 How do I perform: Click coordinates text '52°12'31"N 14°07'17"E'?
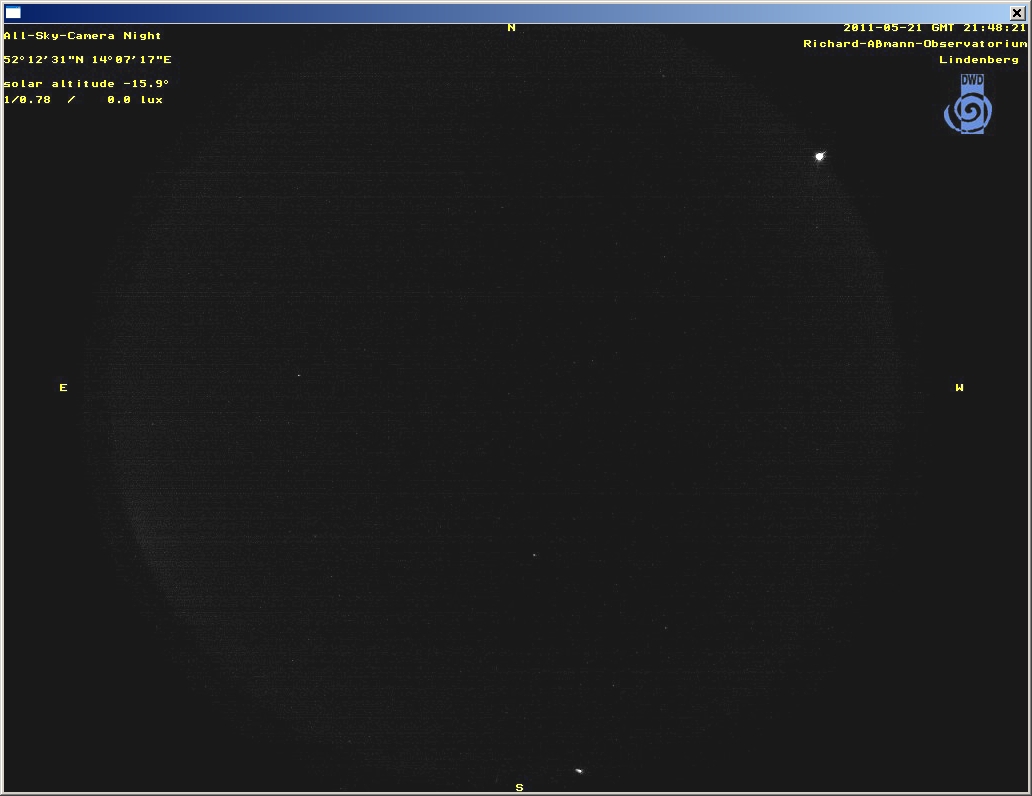point(88,59)
